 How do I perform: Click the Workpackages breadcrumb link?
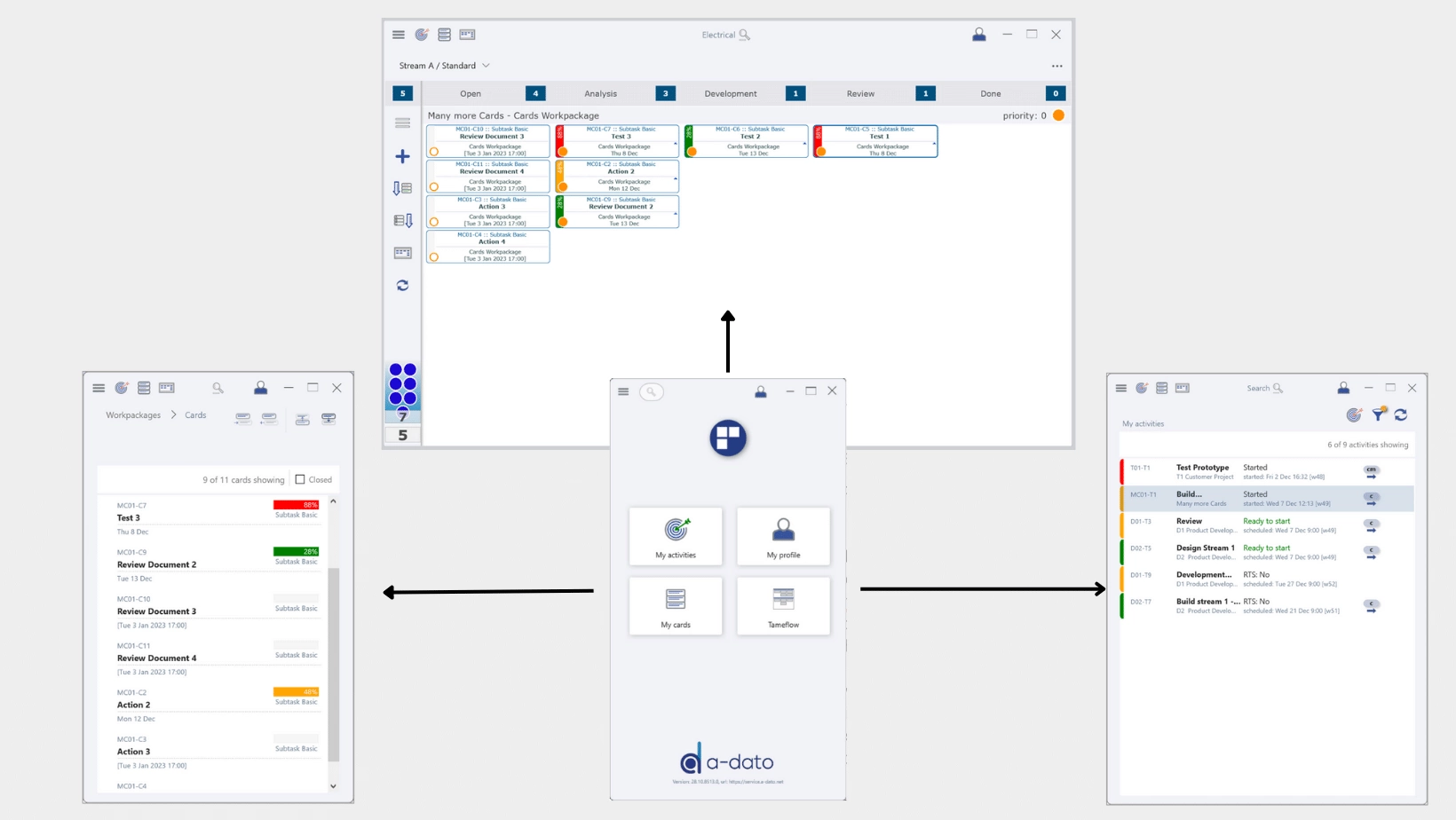pos(133,415)
